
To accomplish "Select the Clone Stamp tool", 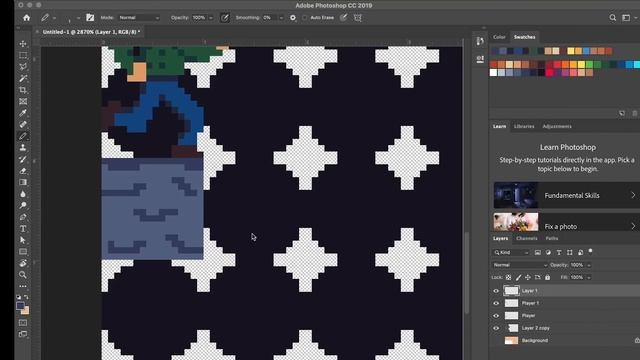I will [23, 148].
